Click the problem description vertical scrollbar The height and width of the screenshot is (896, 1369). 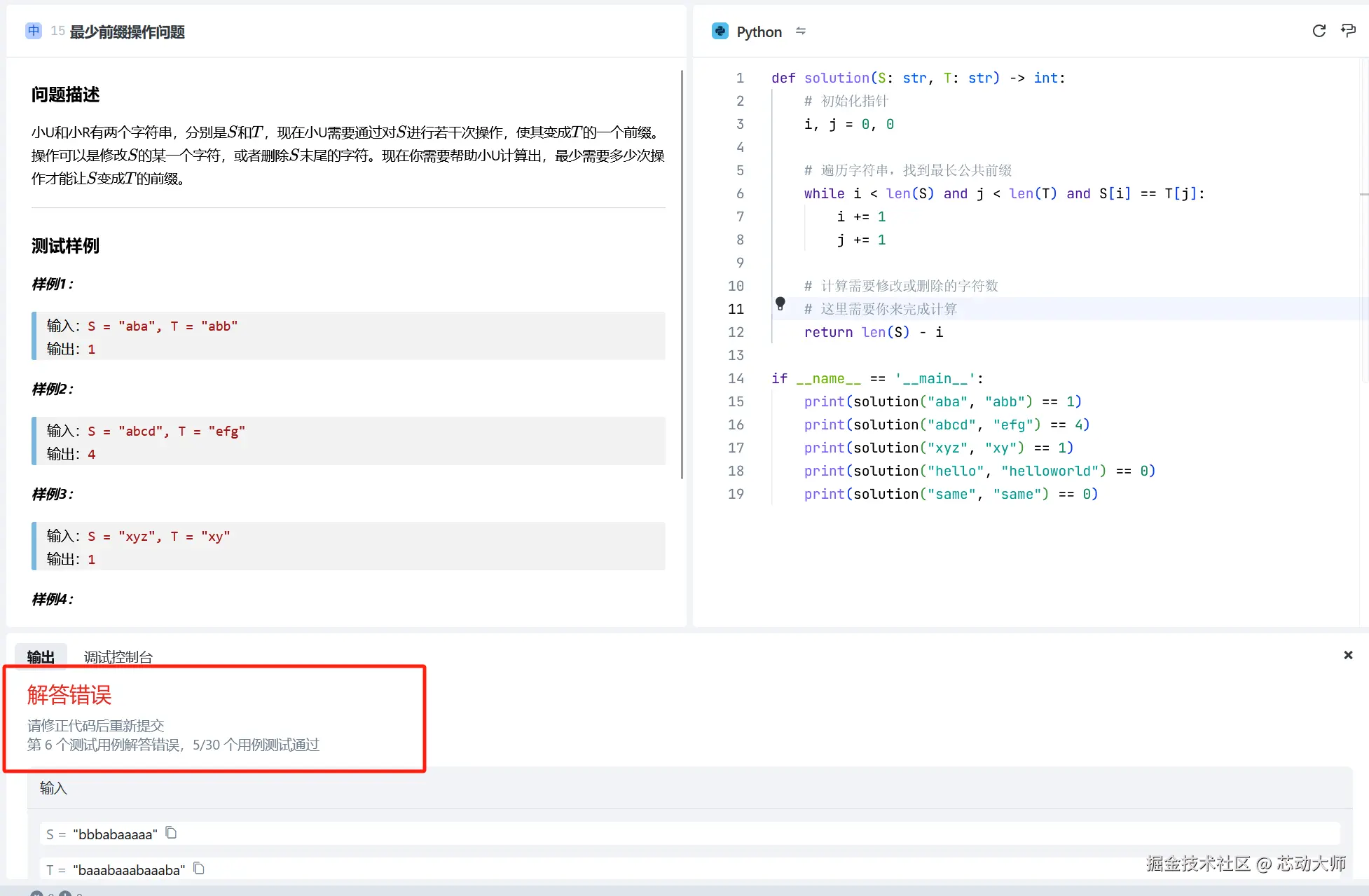(682, 273)
